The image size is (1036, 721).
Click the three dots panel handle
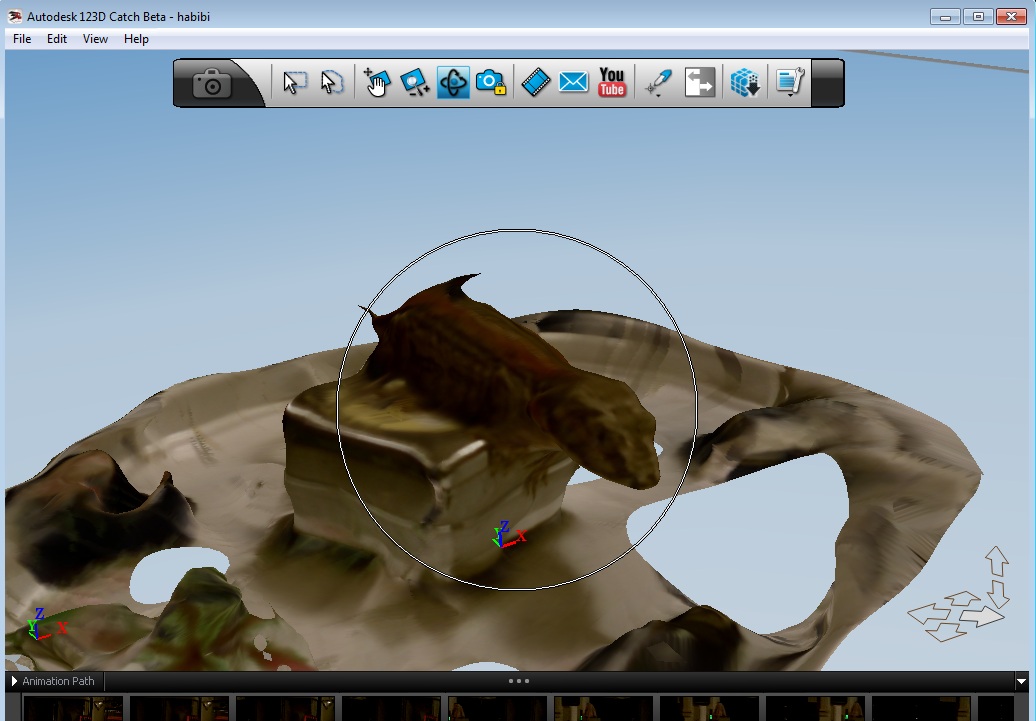point(519,681)
